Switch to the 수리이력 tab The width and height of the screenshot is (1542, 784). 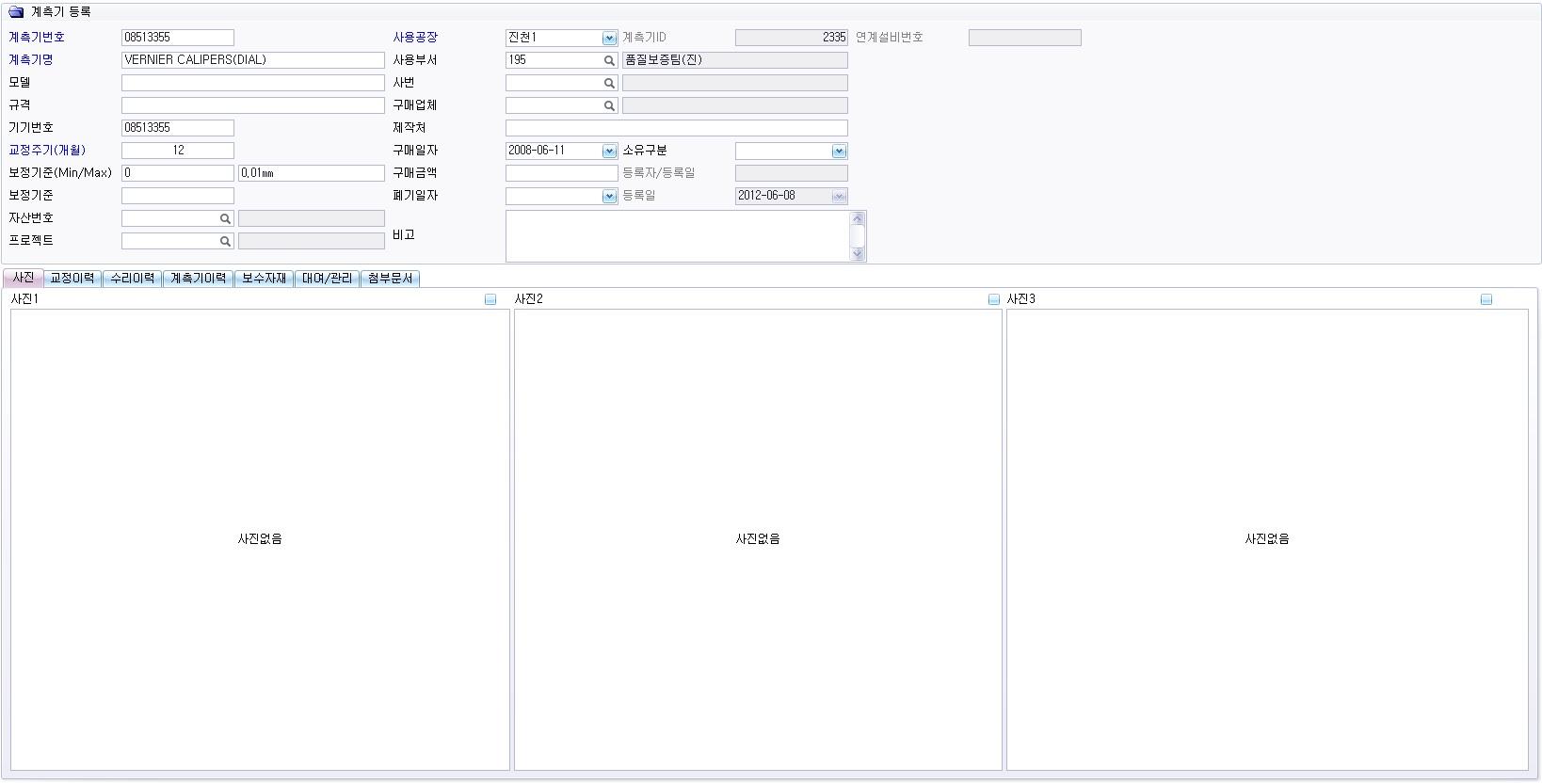coord(132,279)
